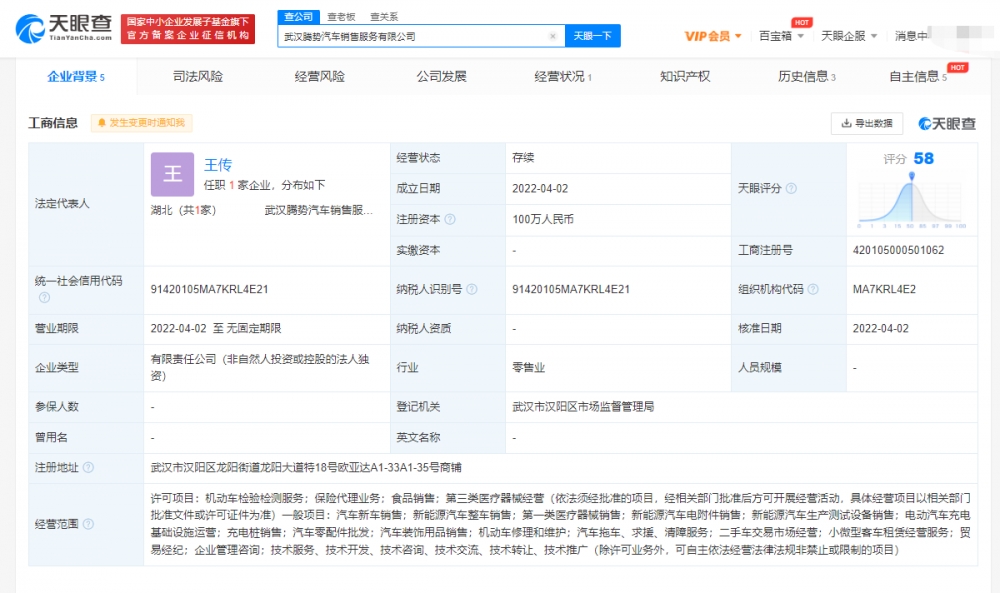
Task: Open the 天眼企服 dropdown menu
Action: tap(849, 36)
